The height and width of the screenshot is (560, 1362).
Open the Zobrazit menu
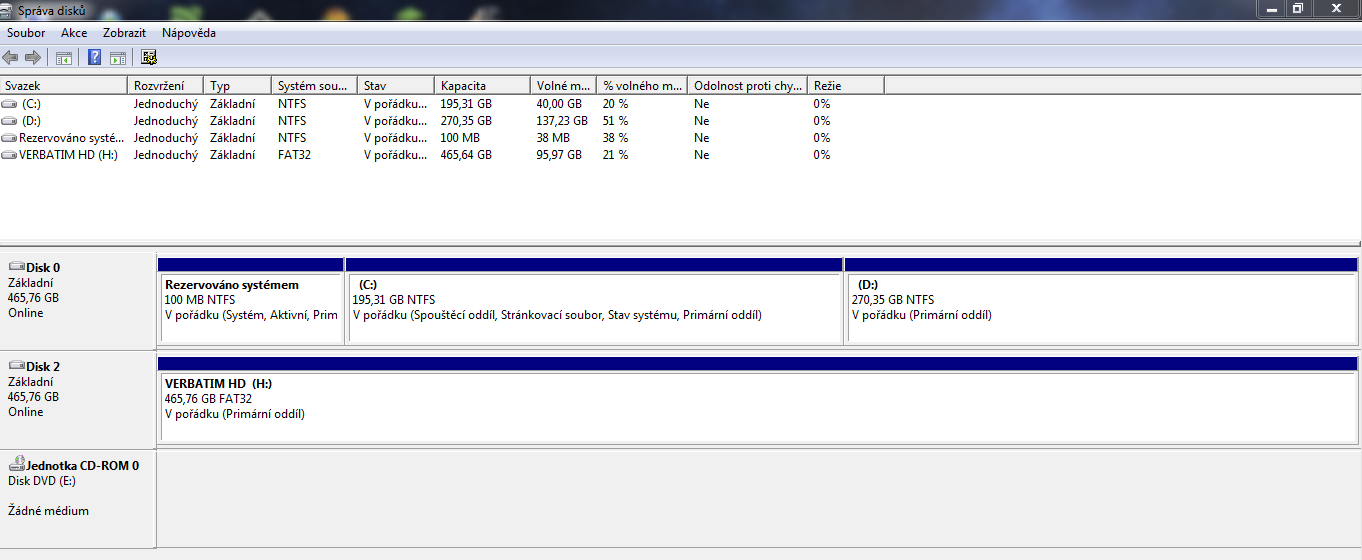point(124,33)
